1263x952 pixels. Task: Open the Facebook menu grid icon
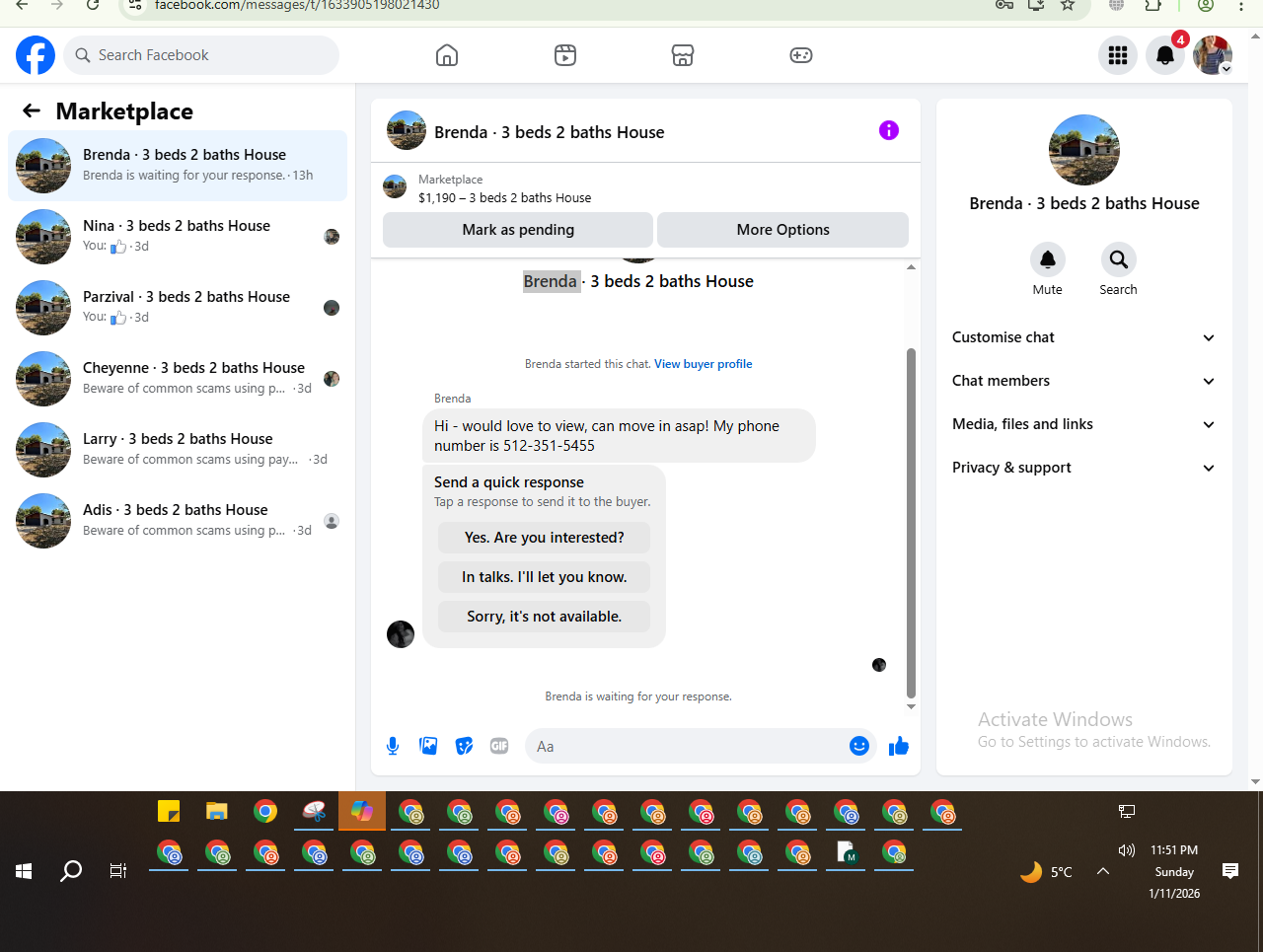coord(1118,55)
